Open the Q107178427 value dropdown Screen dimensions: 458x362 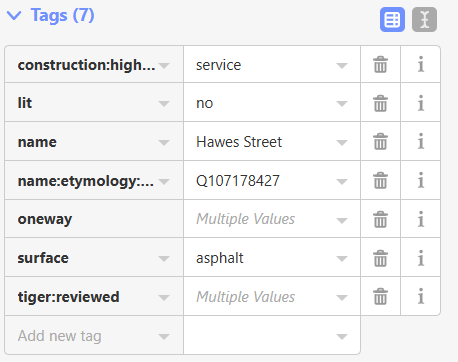click(342, 182)
